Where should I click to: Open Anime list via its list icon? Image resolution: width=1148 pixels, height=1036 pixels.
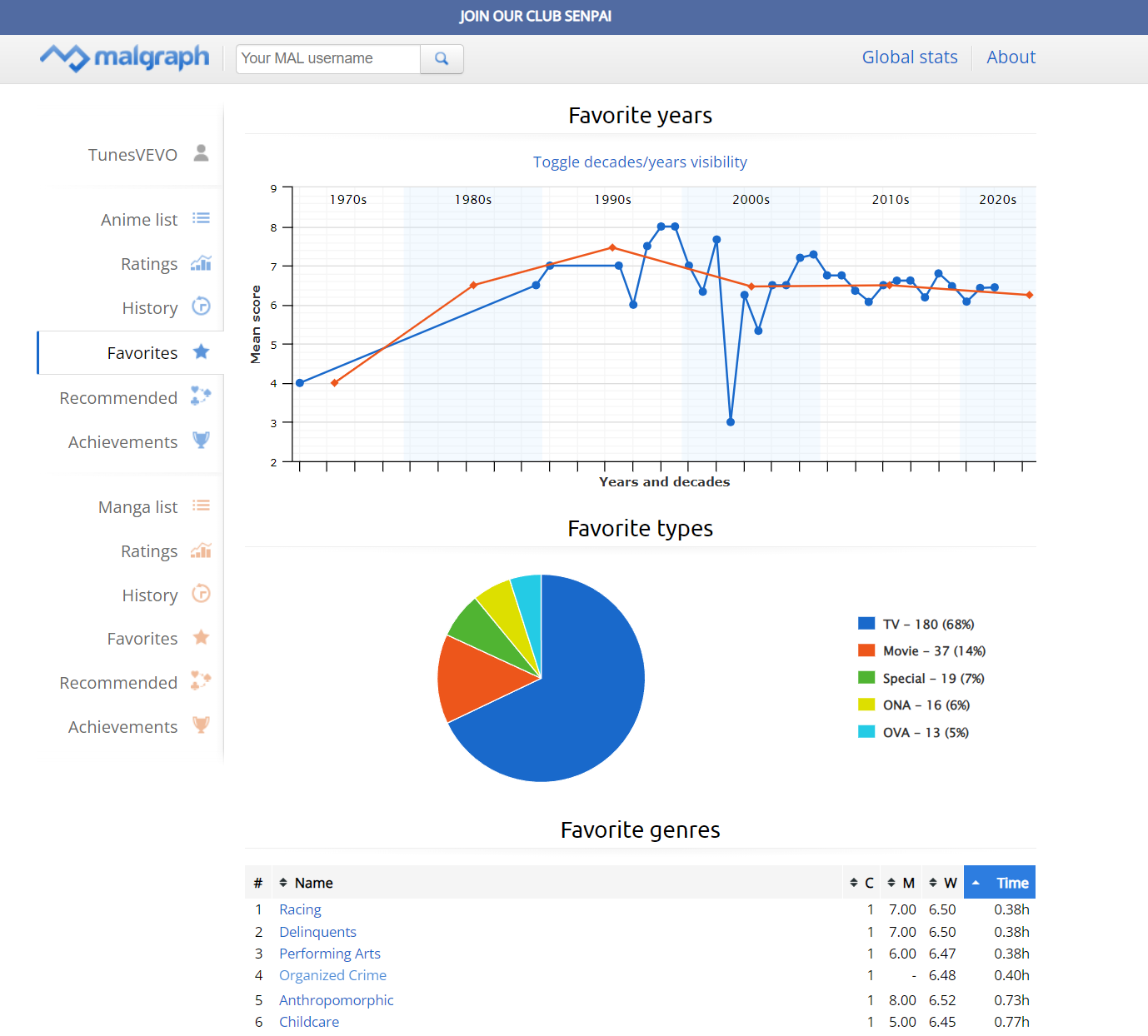point(201,218)
